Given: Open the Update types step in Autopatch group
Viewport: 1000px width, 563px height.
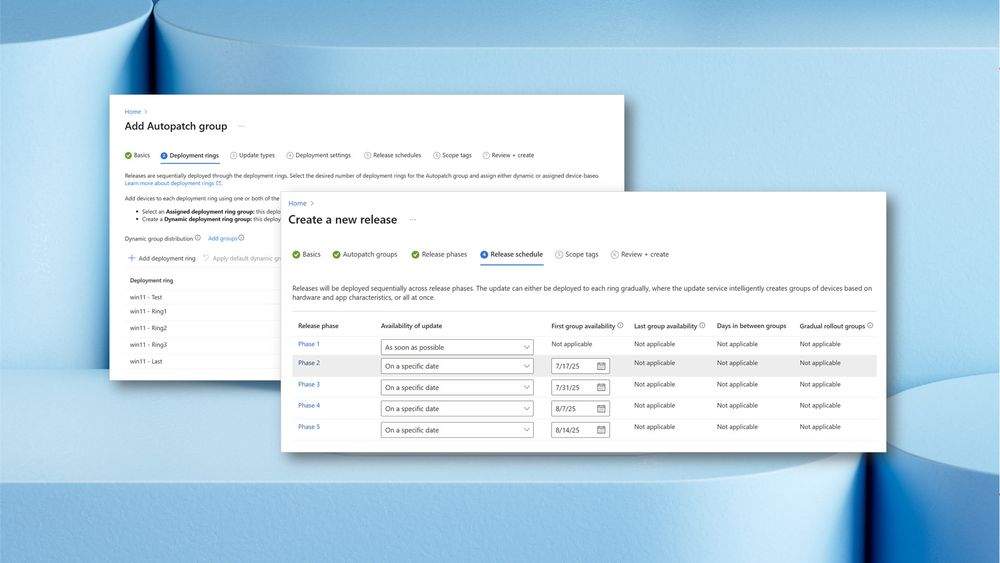Looking at the screenshot, I should tap(253, 155).
